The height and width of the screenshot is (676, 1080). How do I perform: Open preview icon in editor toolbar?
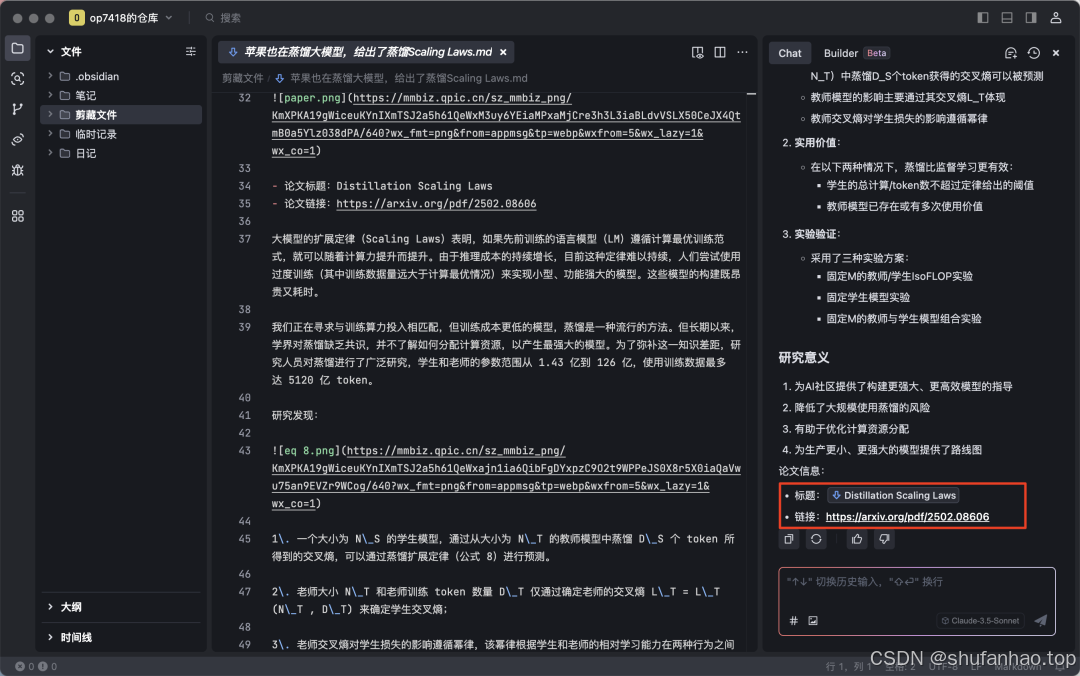698,52
